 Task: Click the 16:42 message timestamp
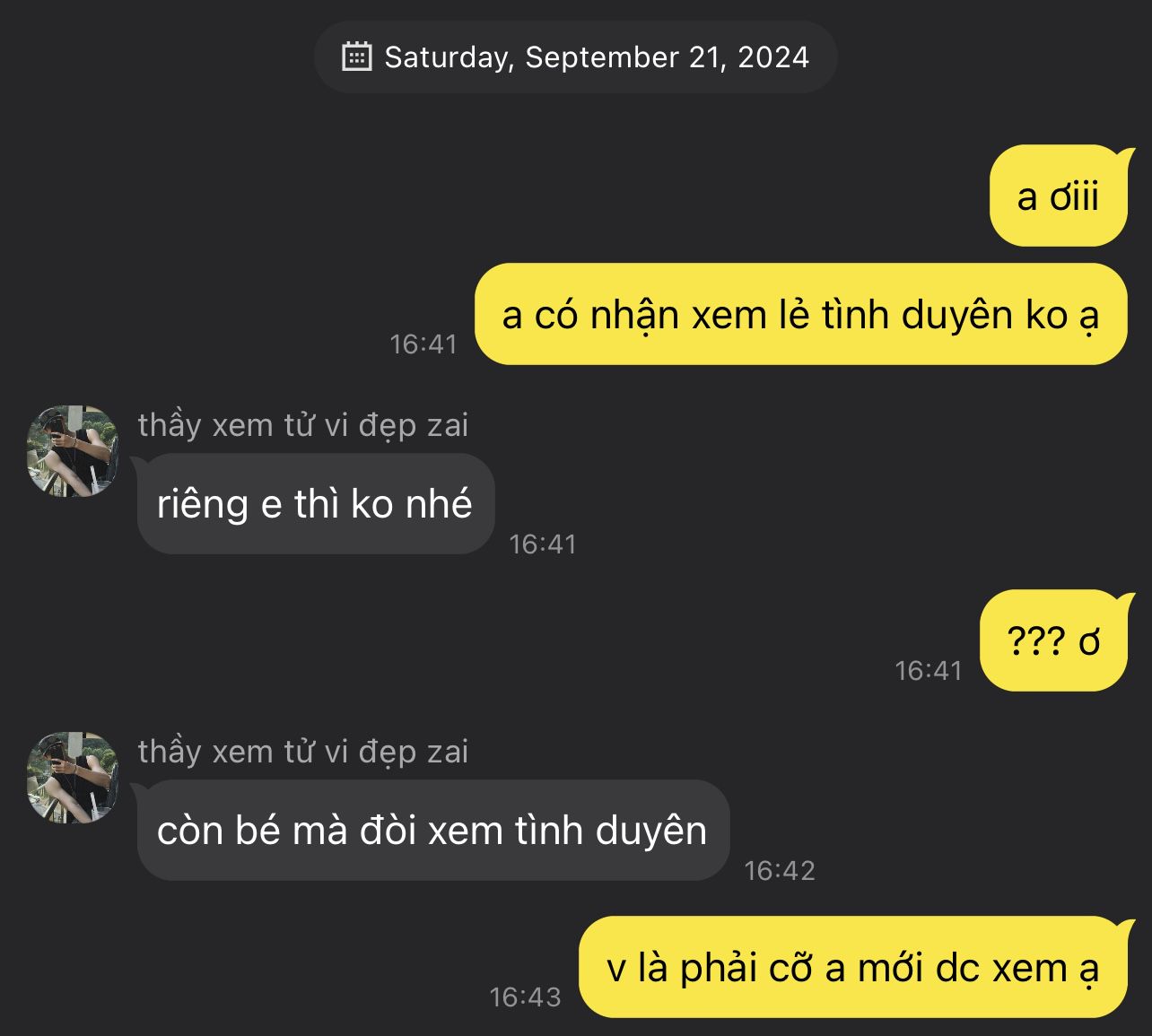coord(779,870)
